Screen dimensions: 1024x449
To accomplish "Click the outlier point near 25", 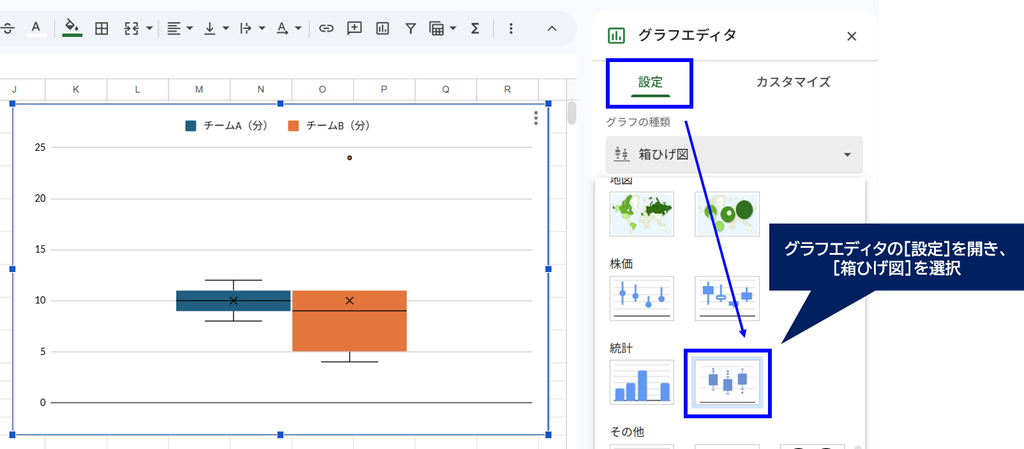I will tap(349, 158).
